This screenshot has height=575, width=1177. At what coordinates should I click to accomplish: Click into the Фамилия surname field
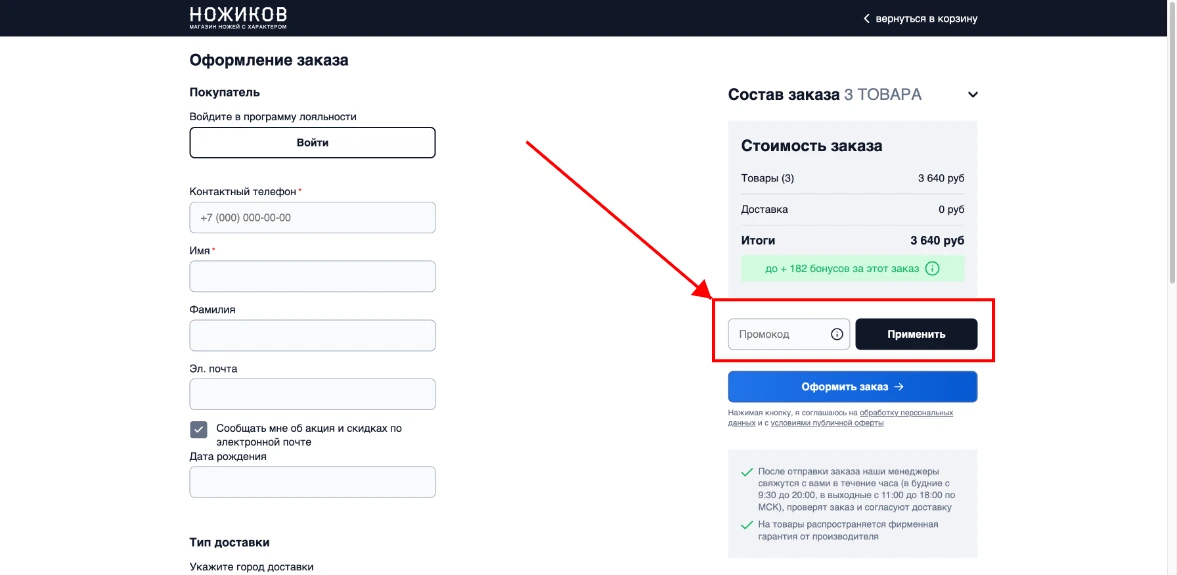312,335
